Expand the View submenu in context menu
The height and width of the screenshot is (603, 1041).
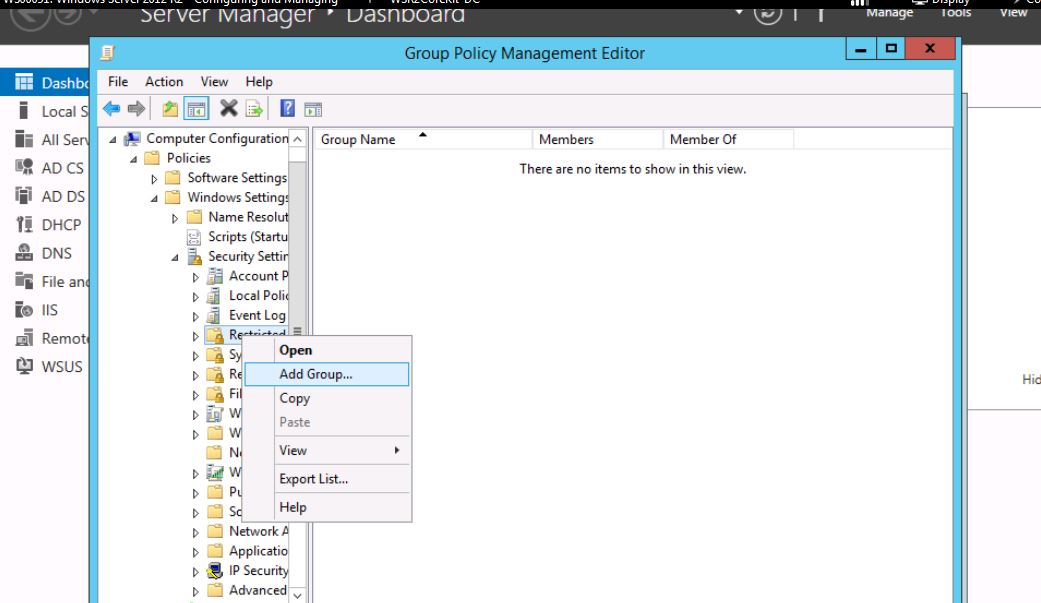(340, 450)
